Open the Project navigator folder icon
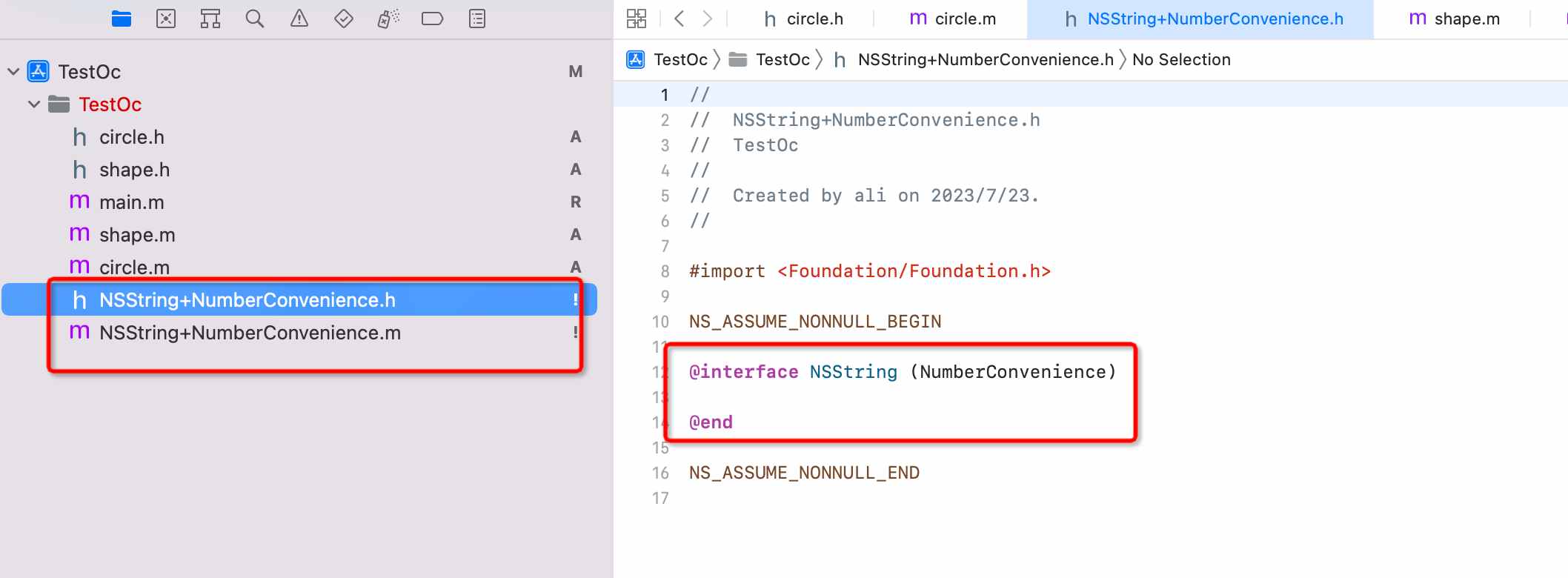Image resolution: width=1568 pixels, height=578 pixels. 122,19
